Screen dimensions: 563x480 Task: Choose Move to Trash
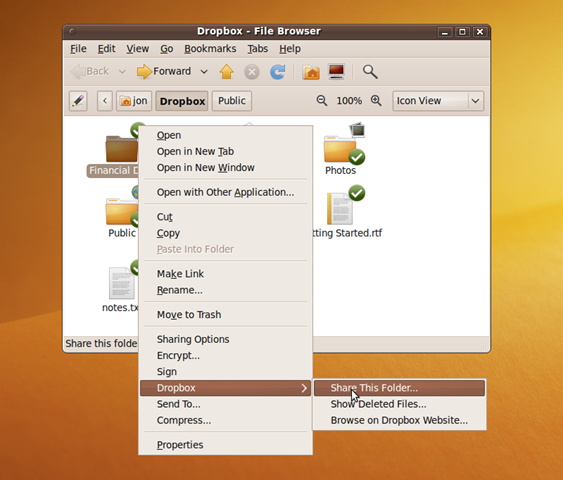(x=225, y=314)
